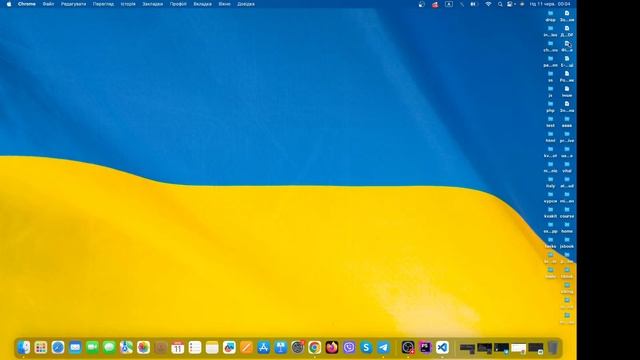Open Telegram from the dock
Image resolution: width=640 pixels, height=360 pixels.
pyautogui.click(x=383, y=347)
